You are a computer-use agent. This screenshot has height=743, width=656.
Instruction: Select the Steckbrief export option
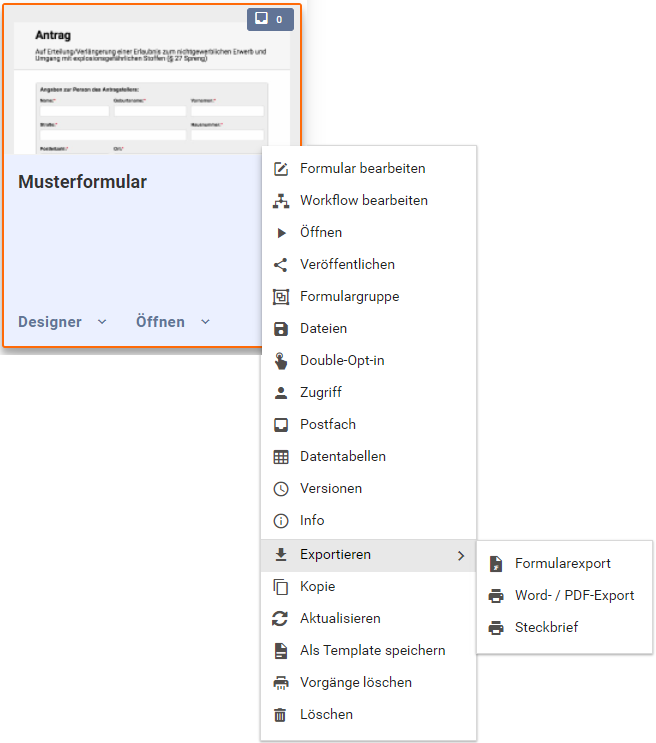(546, 628)
